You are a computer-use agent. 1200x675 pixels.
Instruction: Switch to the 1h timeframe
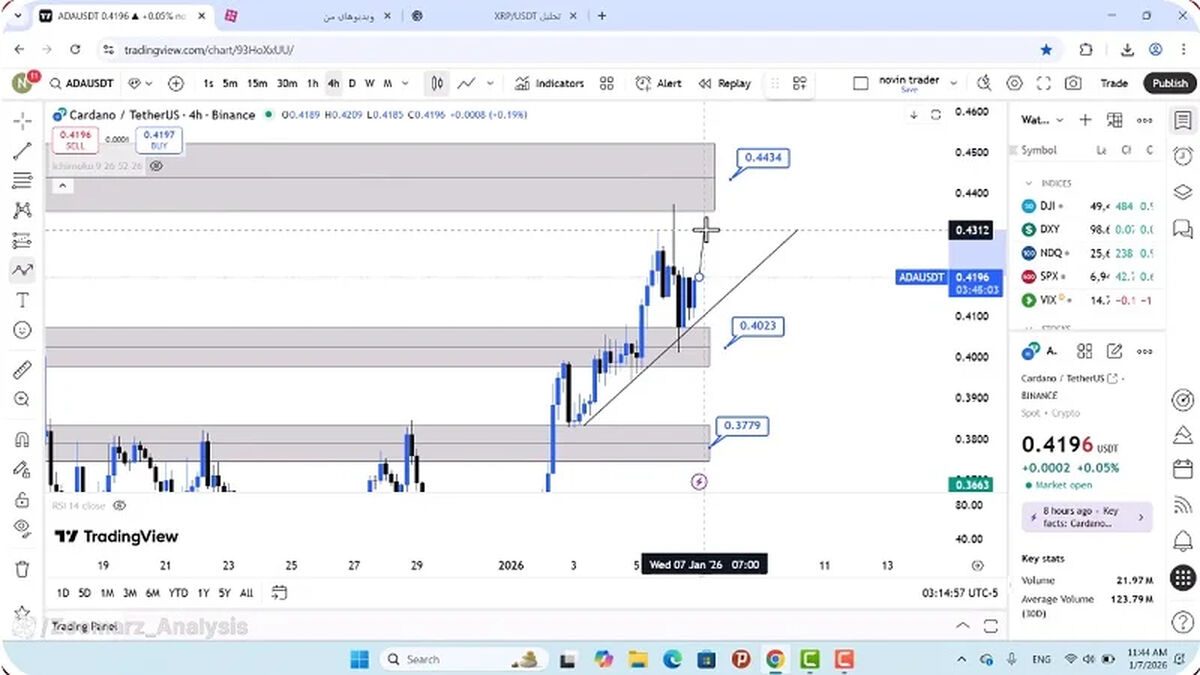pyautogui.click(x=313, y=83)
